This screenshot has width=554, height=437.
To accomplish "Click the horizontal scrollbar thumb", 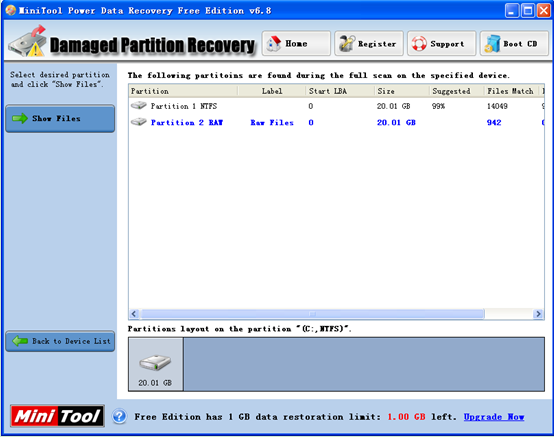I will pos(312,314).
